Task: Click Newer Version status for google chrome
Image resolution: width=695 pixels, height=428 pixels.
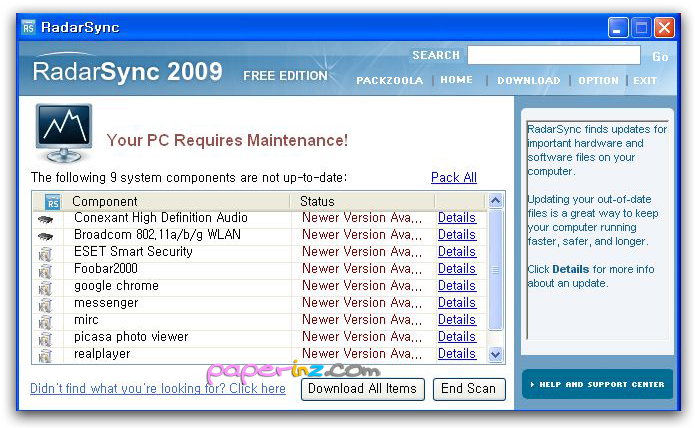Action: (362, 285)
